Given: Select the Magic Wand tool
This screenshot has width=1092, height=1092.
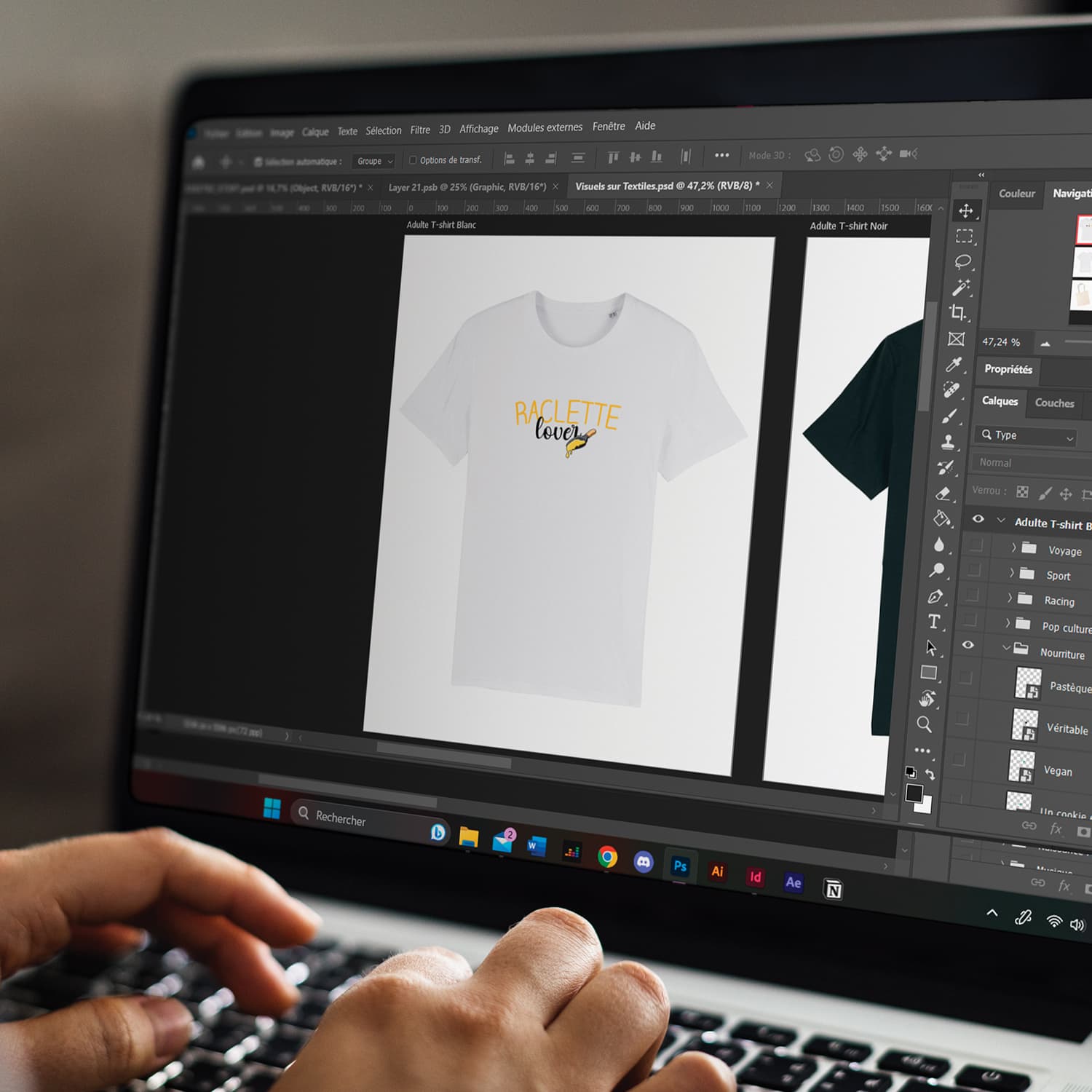Looking at the screenshot, I should click(961, 287).
